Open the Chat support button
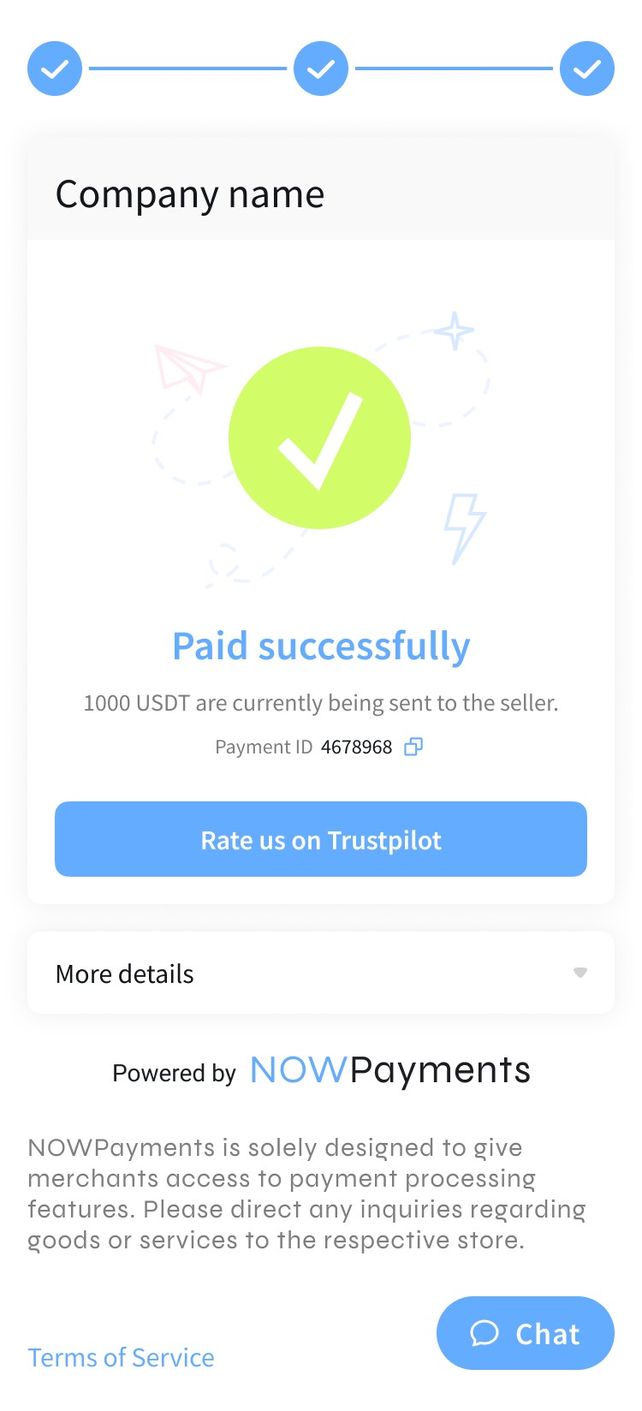 point(526,1333)
